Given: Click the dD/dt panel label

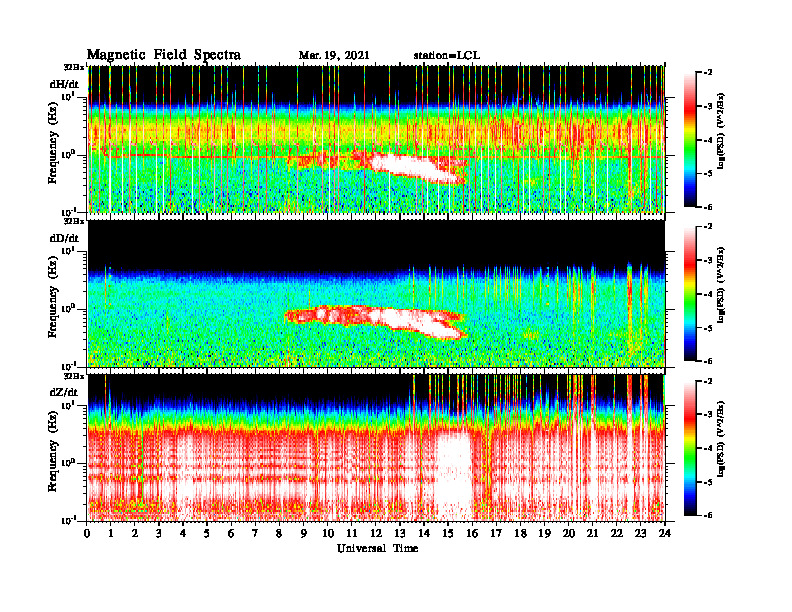Looking at the screenshot, I should click(x=64, y=238).
